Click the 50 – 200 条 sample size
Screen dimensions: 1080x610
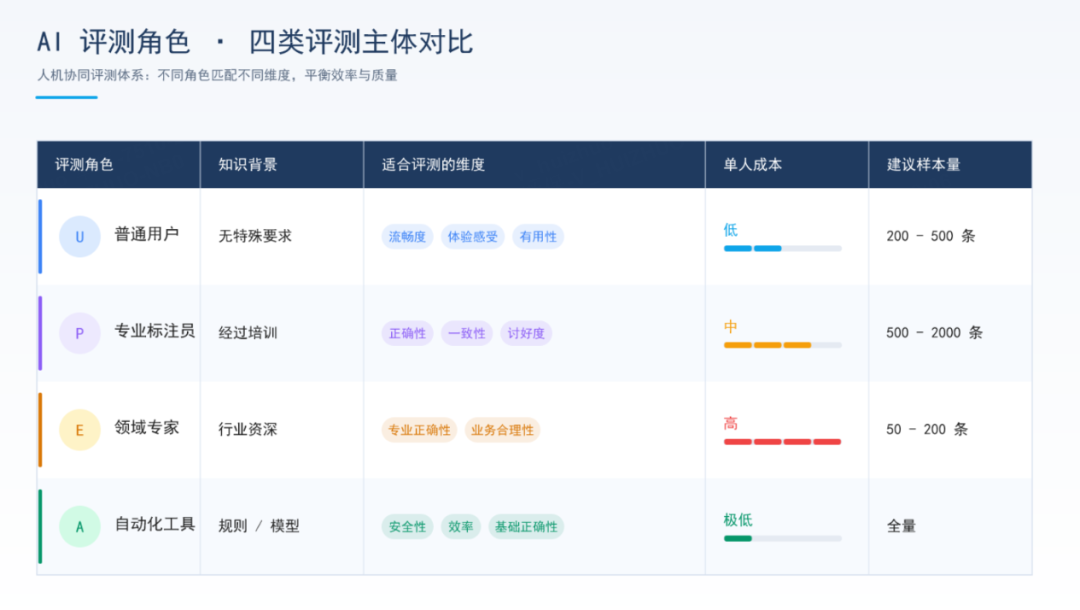pos(927,430)
